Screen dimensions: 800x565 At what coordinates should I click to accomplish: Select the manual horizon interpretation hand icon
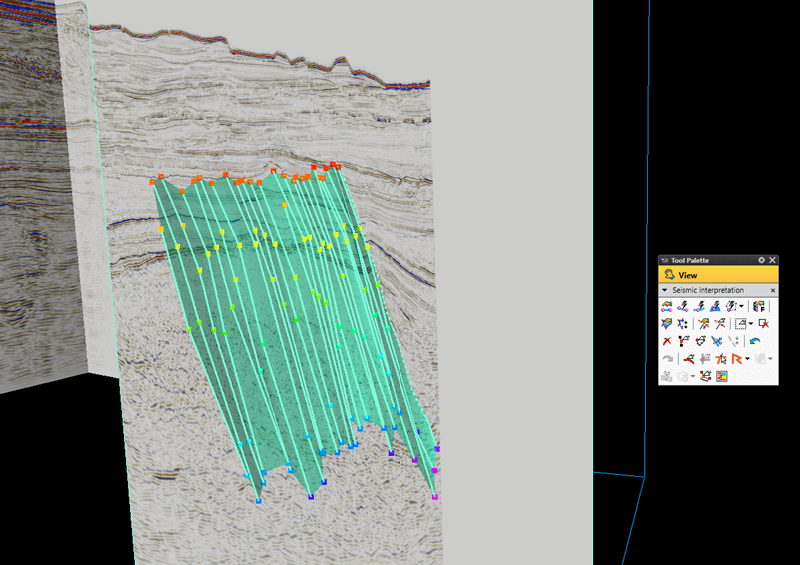point(666,306)
